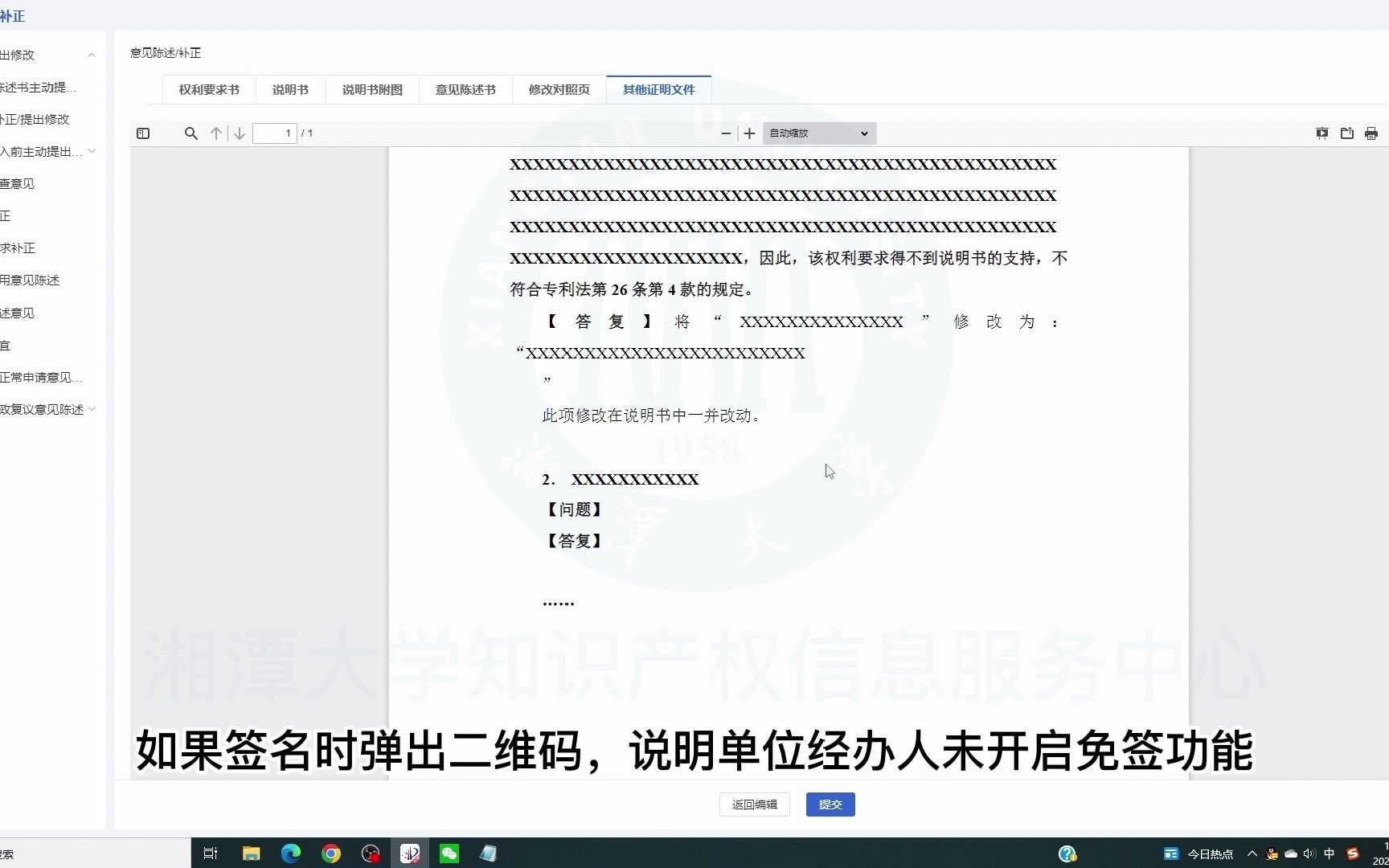Open WeChat from taskbar
The image size is (1389, 868).
(x=449, y=854)
